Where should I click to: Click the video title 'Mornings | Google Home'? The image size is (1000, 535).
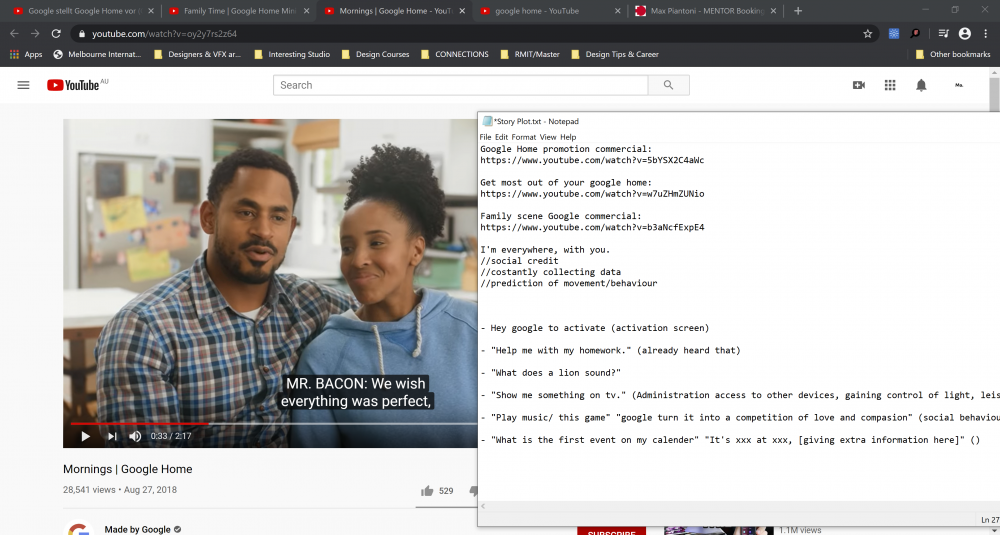coord(128,469)
